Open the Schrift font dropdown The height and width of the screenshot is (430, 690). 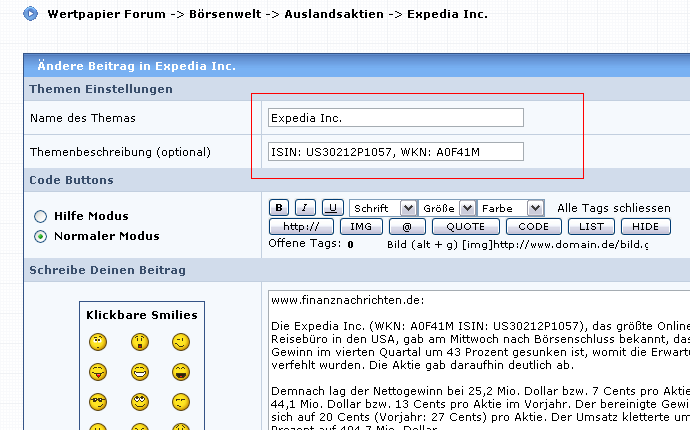tap(383, 208)
